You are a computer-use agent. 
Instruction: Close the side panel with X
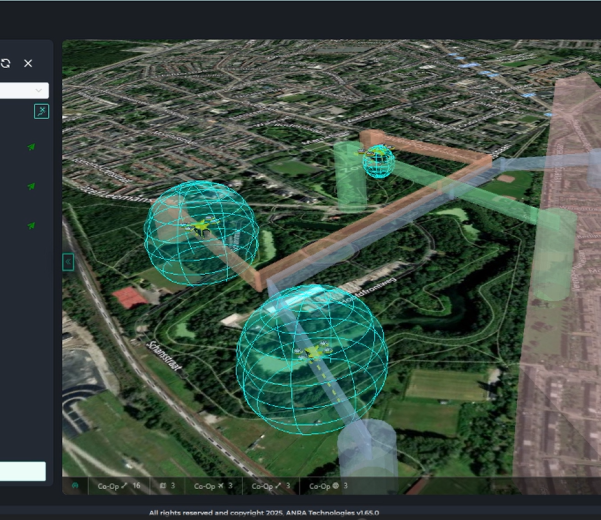tap(28, 63)
